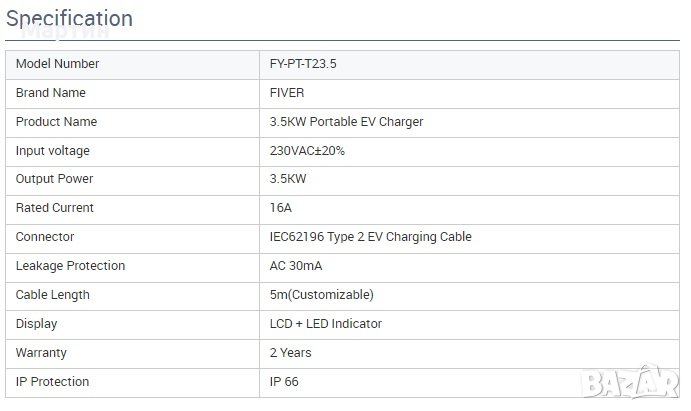Select the Leakage Protection label
This screenshot has width=691, height=411.
pyautogui.click(x=71, y=266)
